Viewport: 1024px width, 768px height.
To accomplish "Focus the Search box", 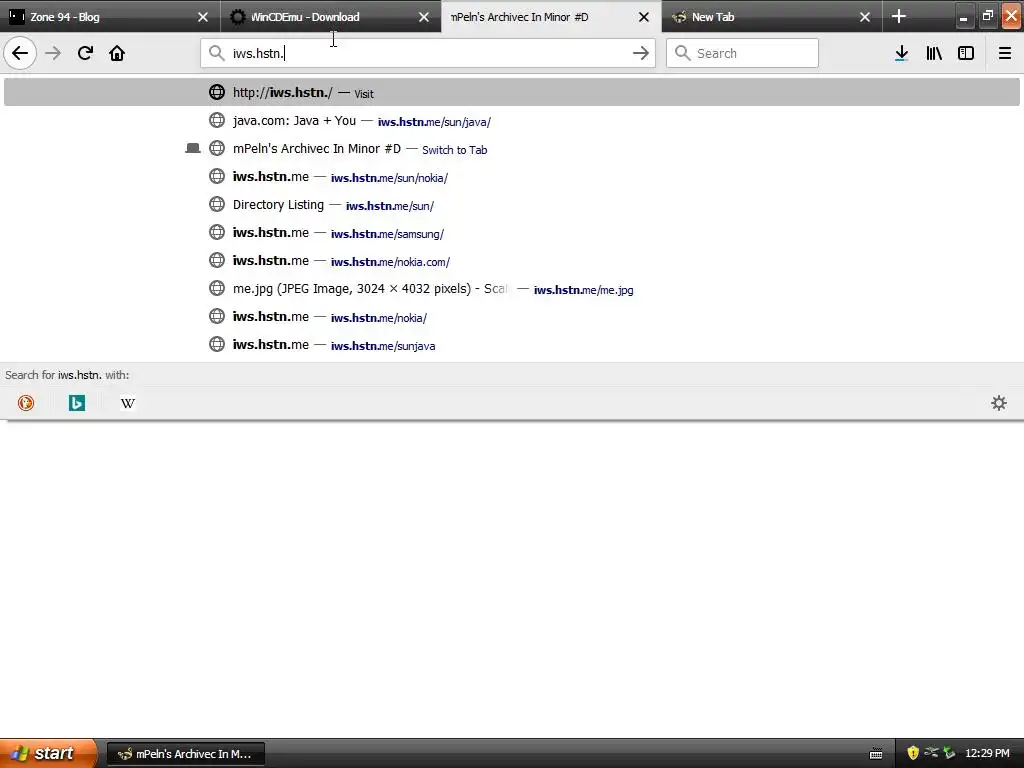I will point(742,53).
